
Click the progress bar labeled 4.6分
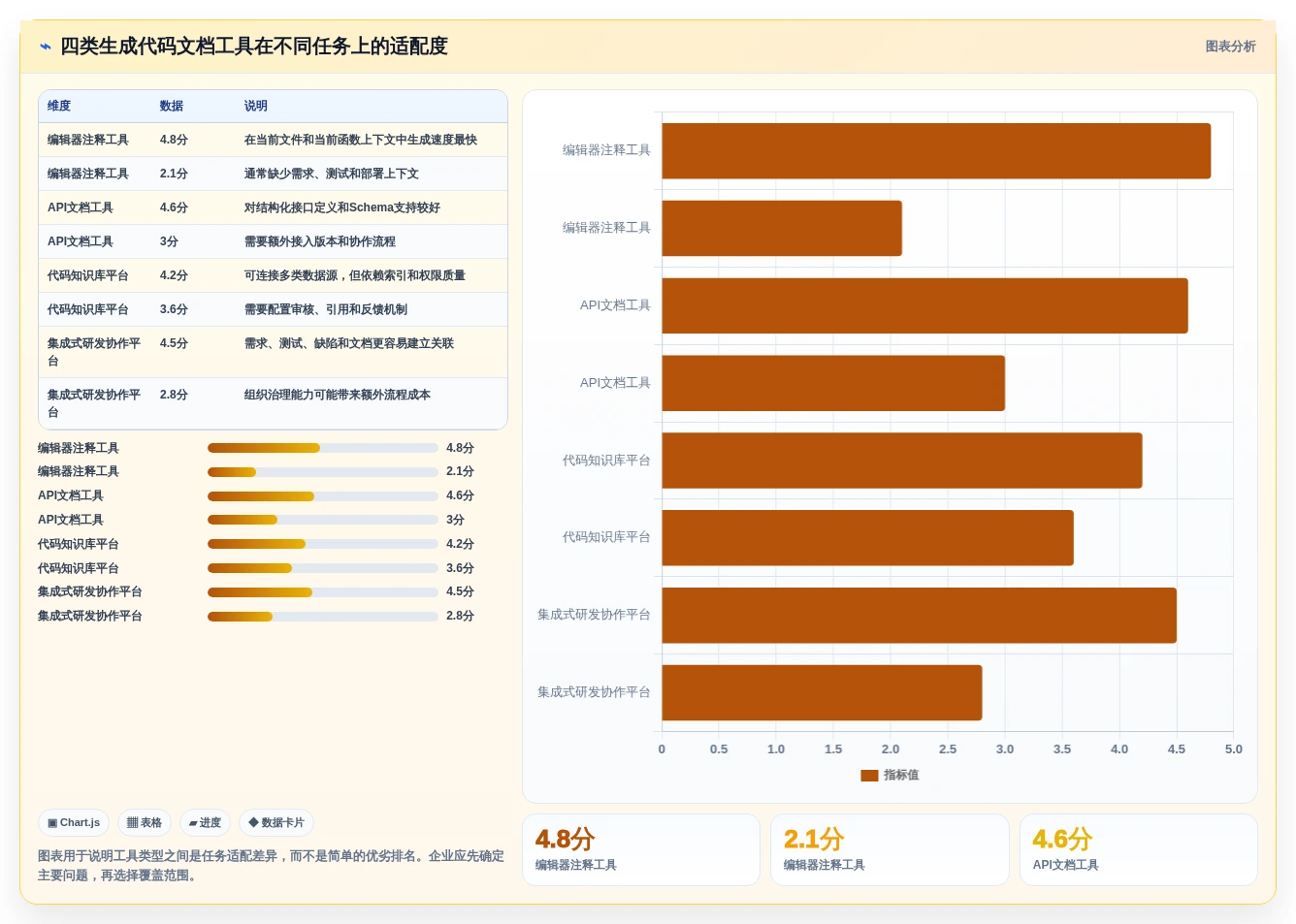(x=323, y=496)
